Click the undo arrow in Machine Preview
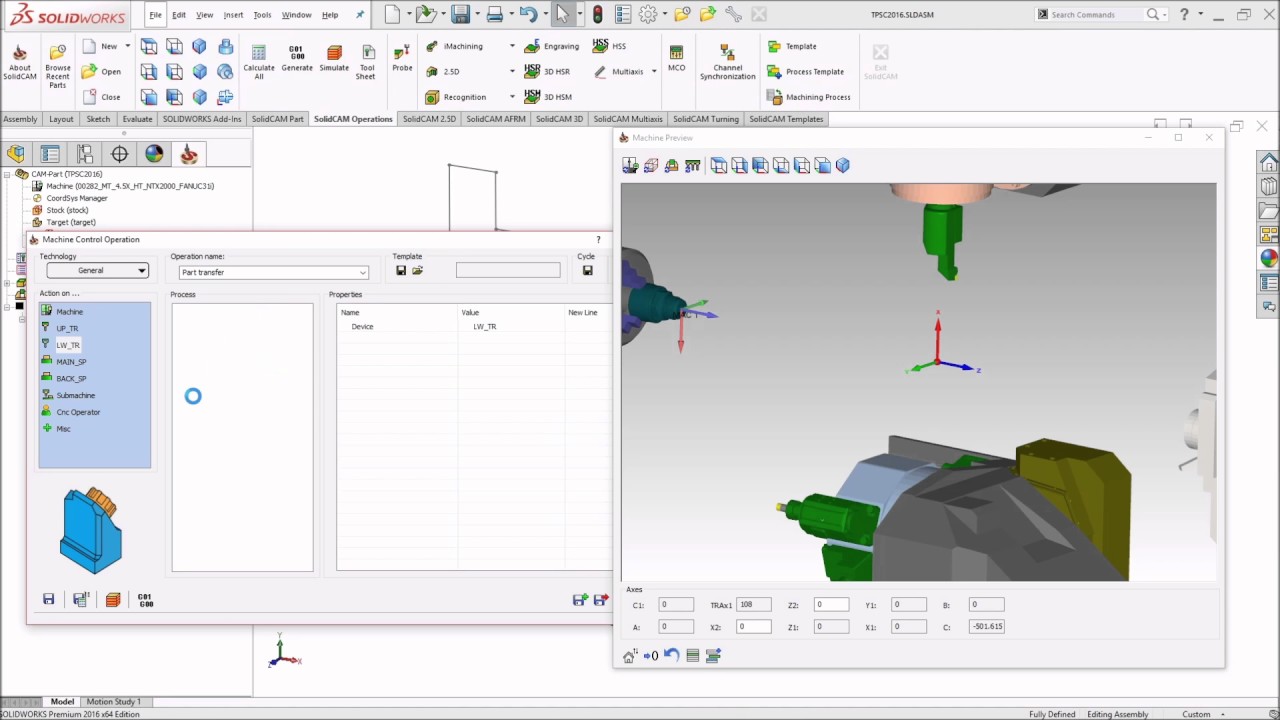Viewport: 1280px width, 720px height. (672, 656)
